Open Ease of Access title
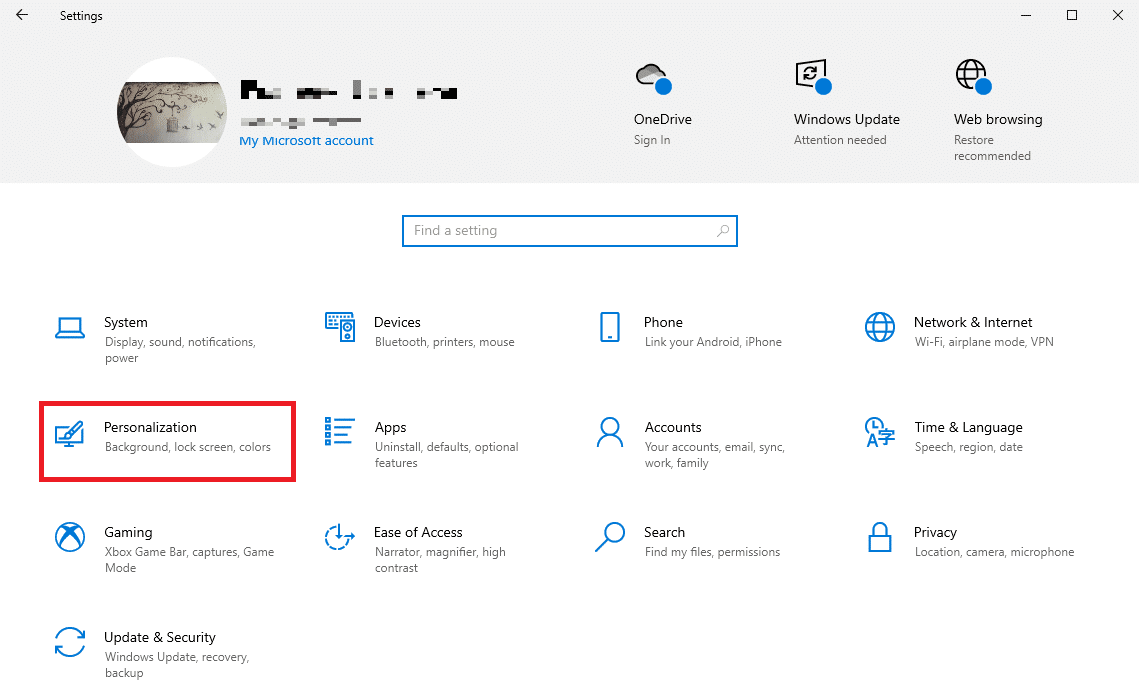 [418, 533]
